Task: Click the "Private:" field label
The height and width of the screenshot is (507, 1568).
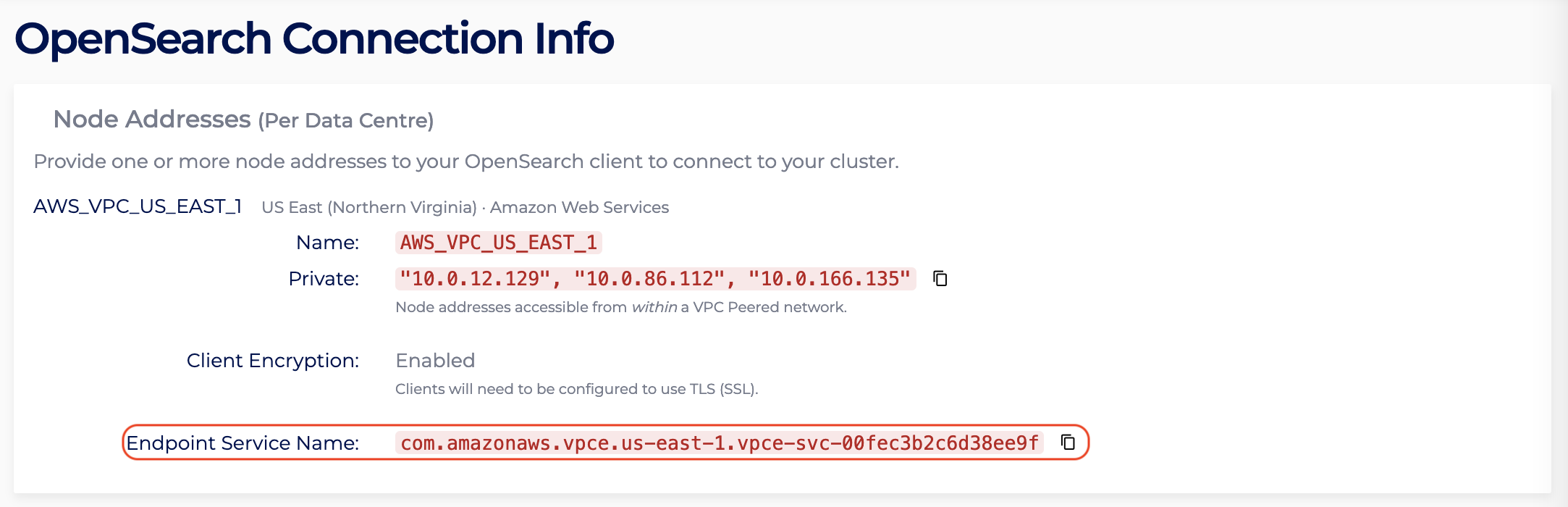Action: (324, 279)
